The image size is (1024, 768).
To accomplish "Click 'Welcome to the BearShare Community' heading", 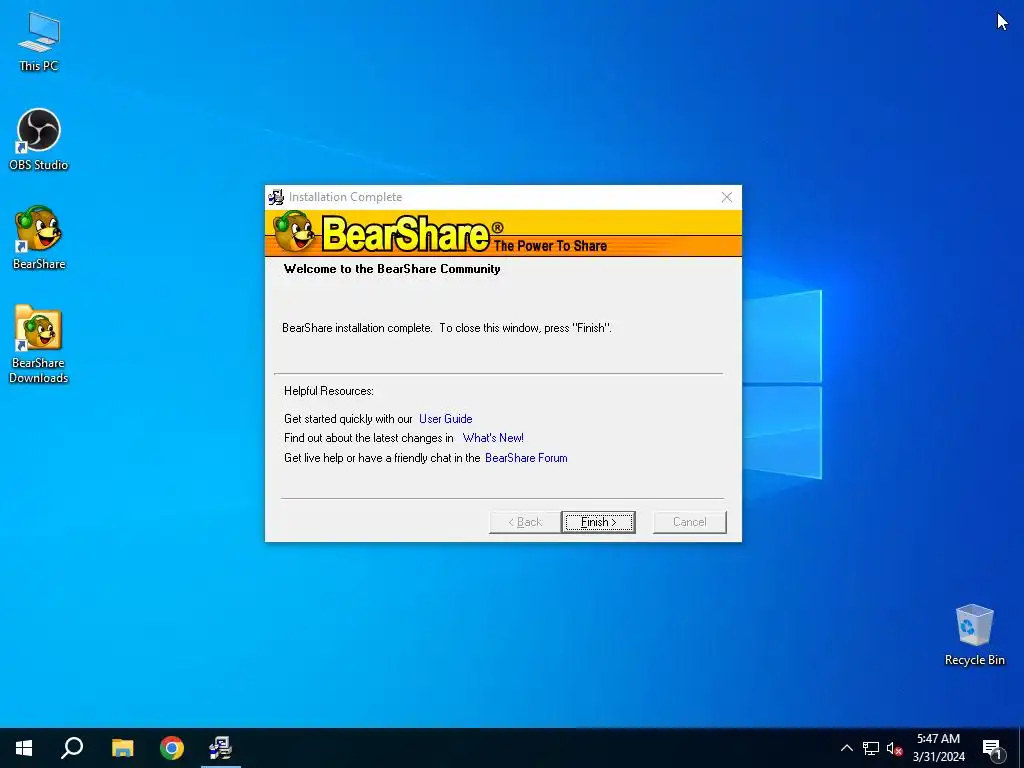I will click(x=392, y=269).
